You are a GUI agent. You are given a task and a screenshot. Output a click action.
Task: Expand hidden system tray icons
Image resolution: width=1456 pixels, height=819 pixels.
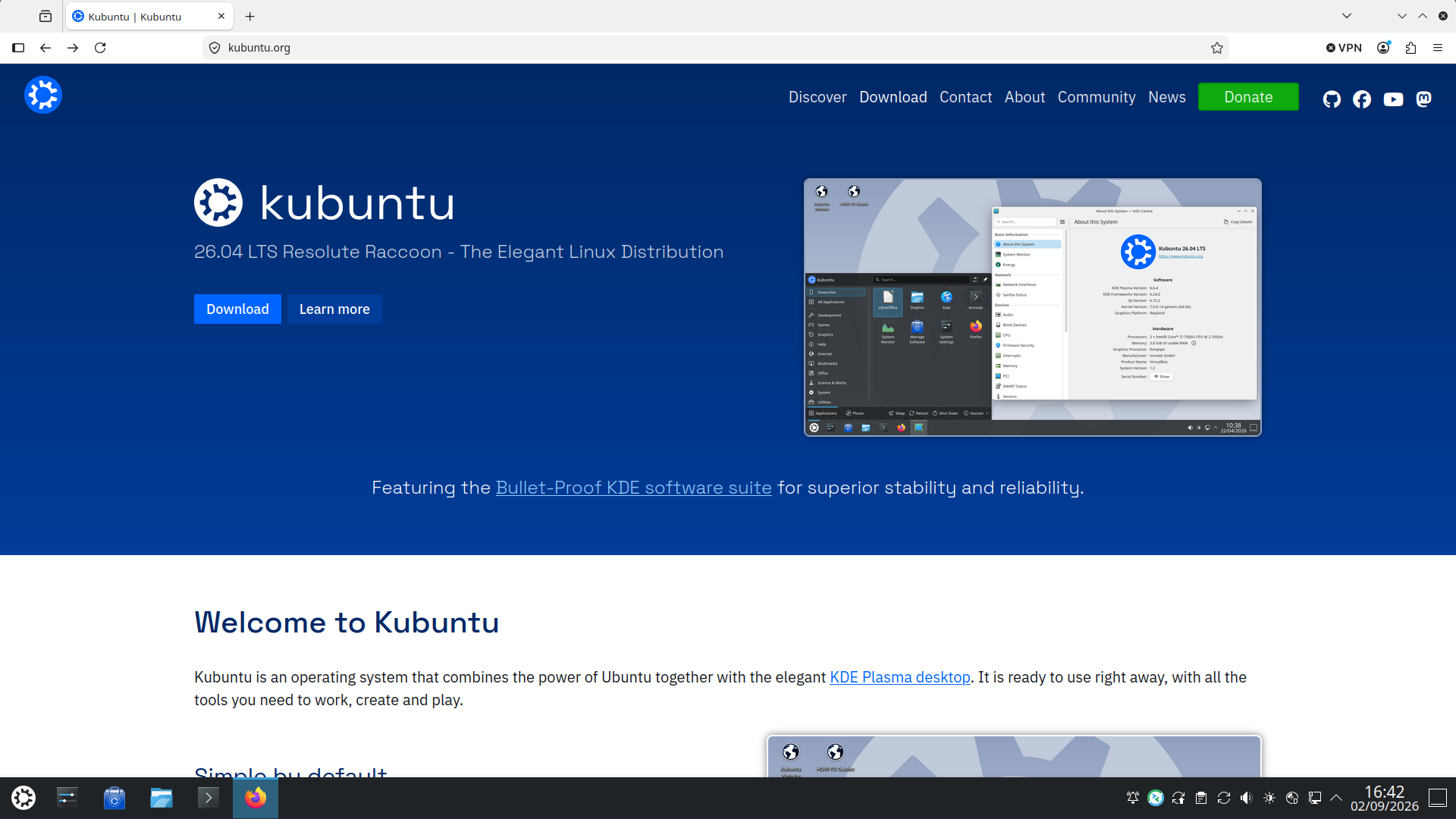click(x=1337, y=798)
